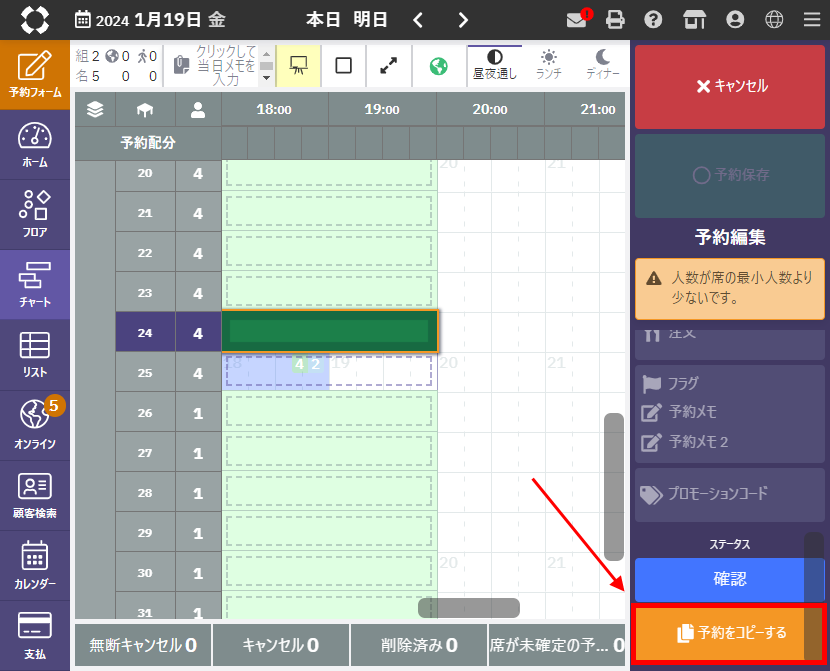Expand the プロモーションコード section

(x=729, y=494)
